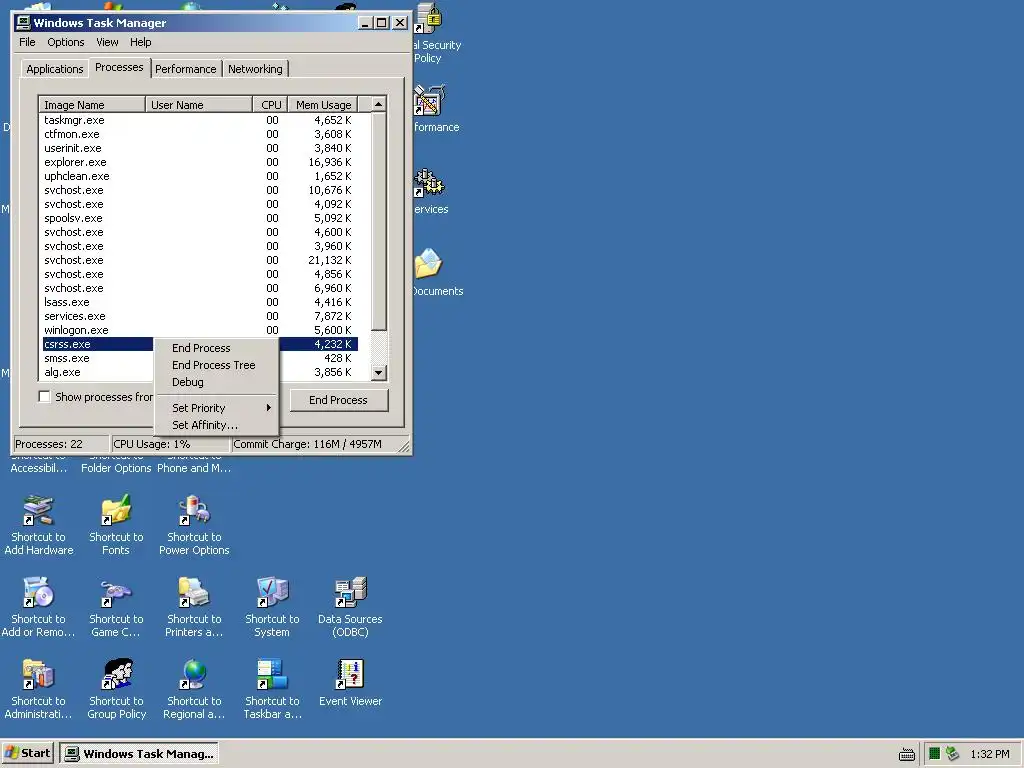This screenshot has height=768, width=1024.
Task: Select svchost.exe row using 21,132 K
Action: click(199, 260)
